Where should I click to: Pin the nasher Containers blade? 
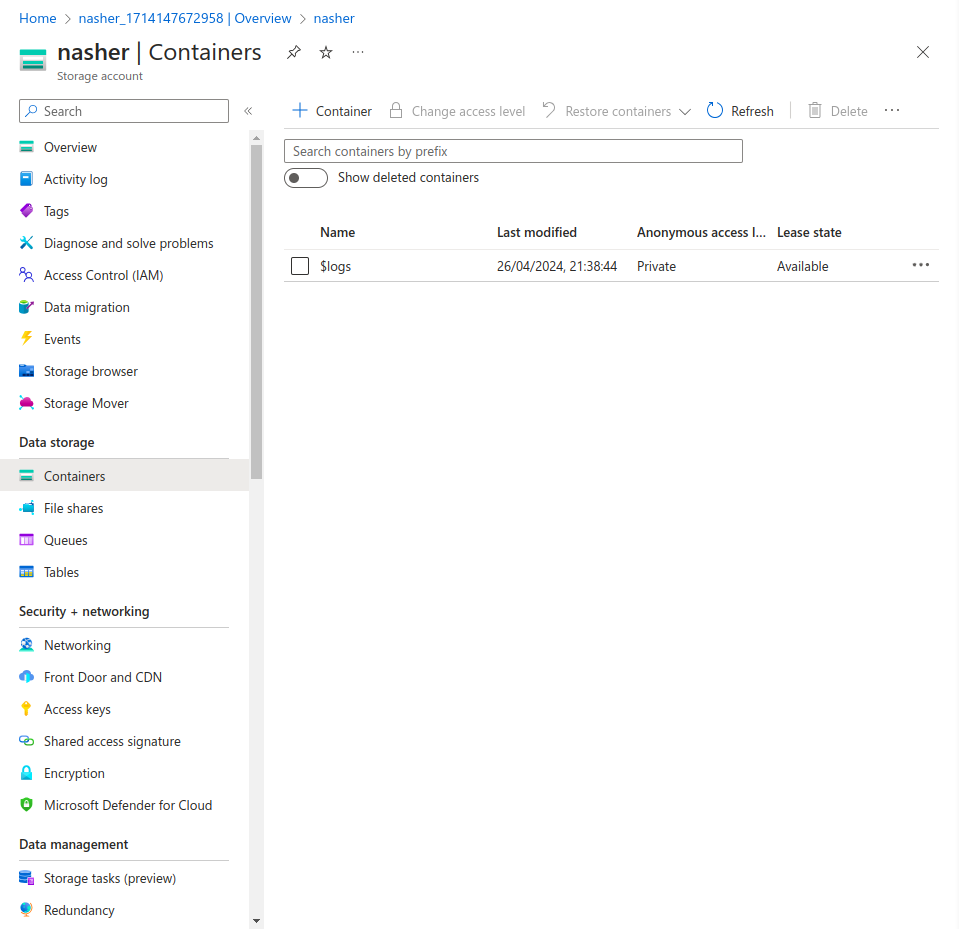click(x=293, y=52)
